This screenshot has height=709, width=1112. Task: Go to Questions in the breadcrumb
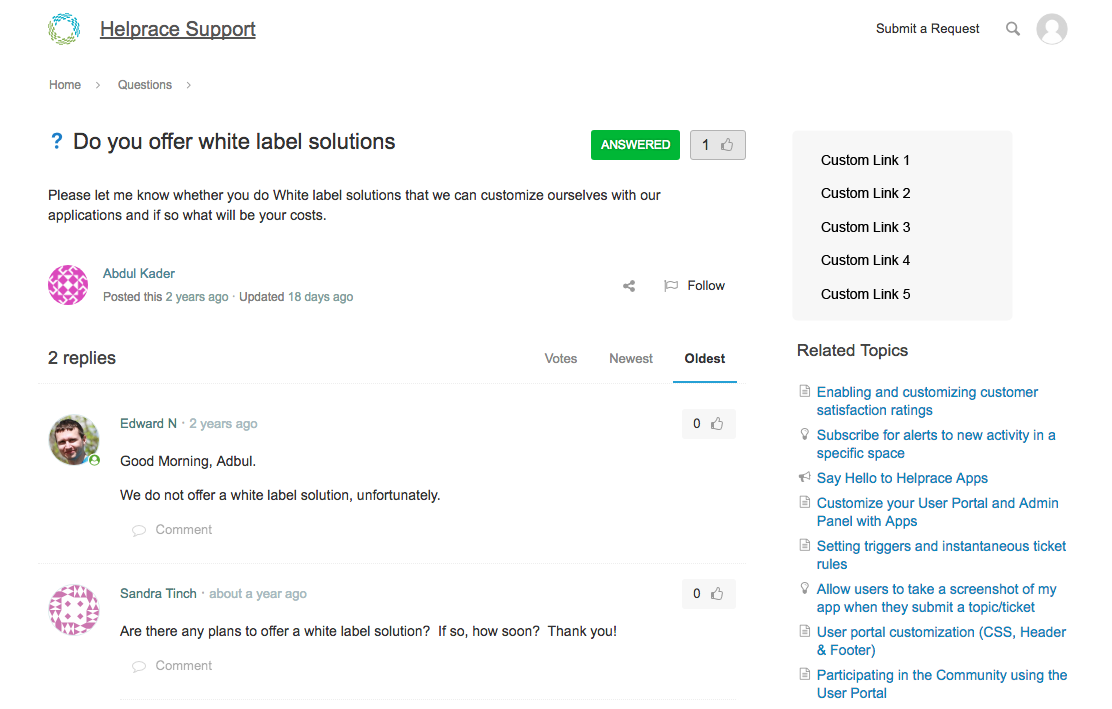tap(145, 85)
